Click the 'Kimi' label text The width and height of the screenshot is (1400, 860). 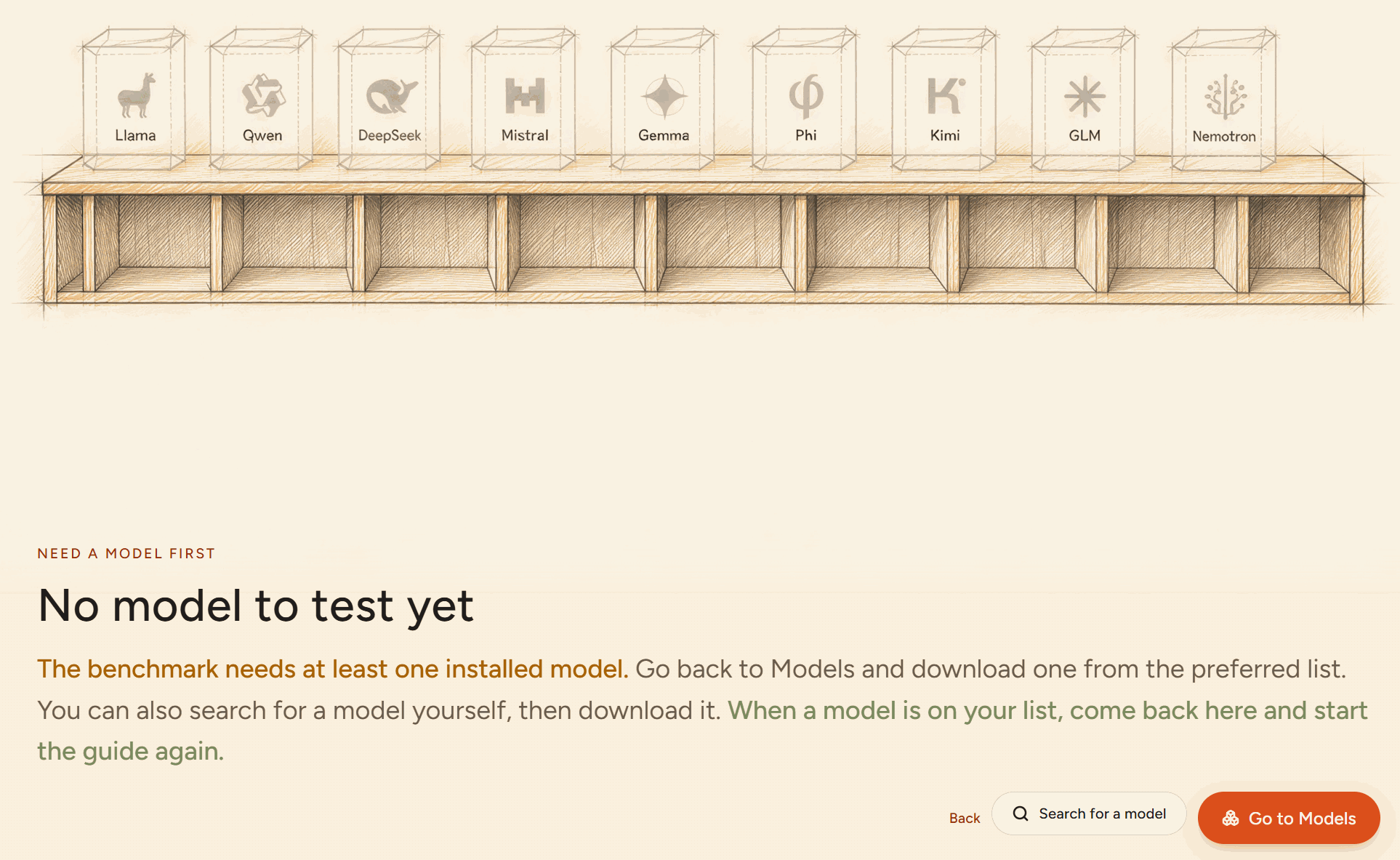[945, 135]
